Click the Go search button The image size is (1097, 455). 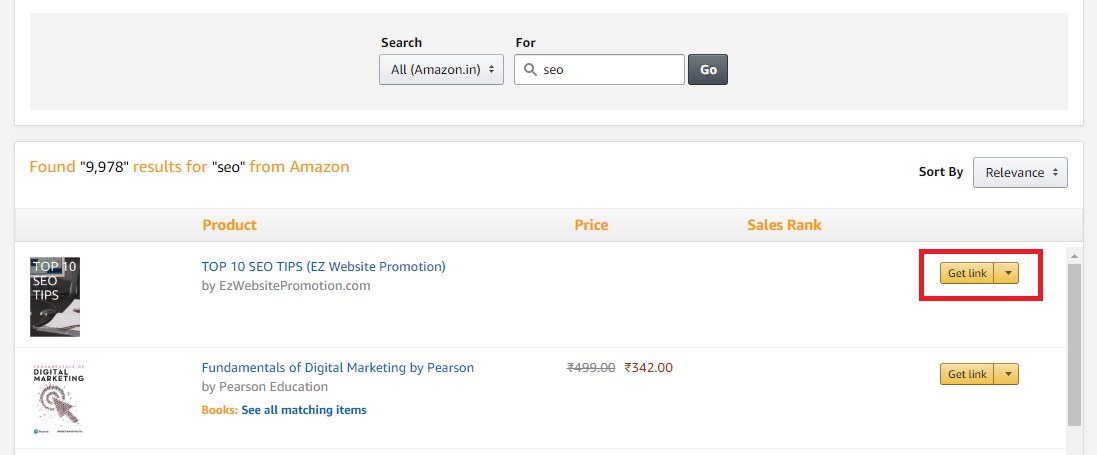click(x=708, y=70)
